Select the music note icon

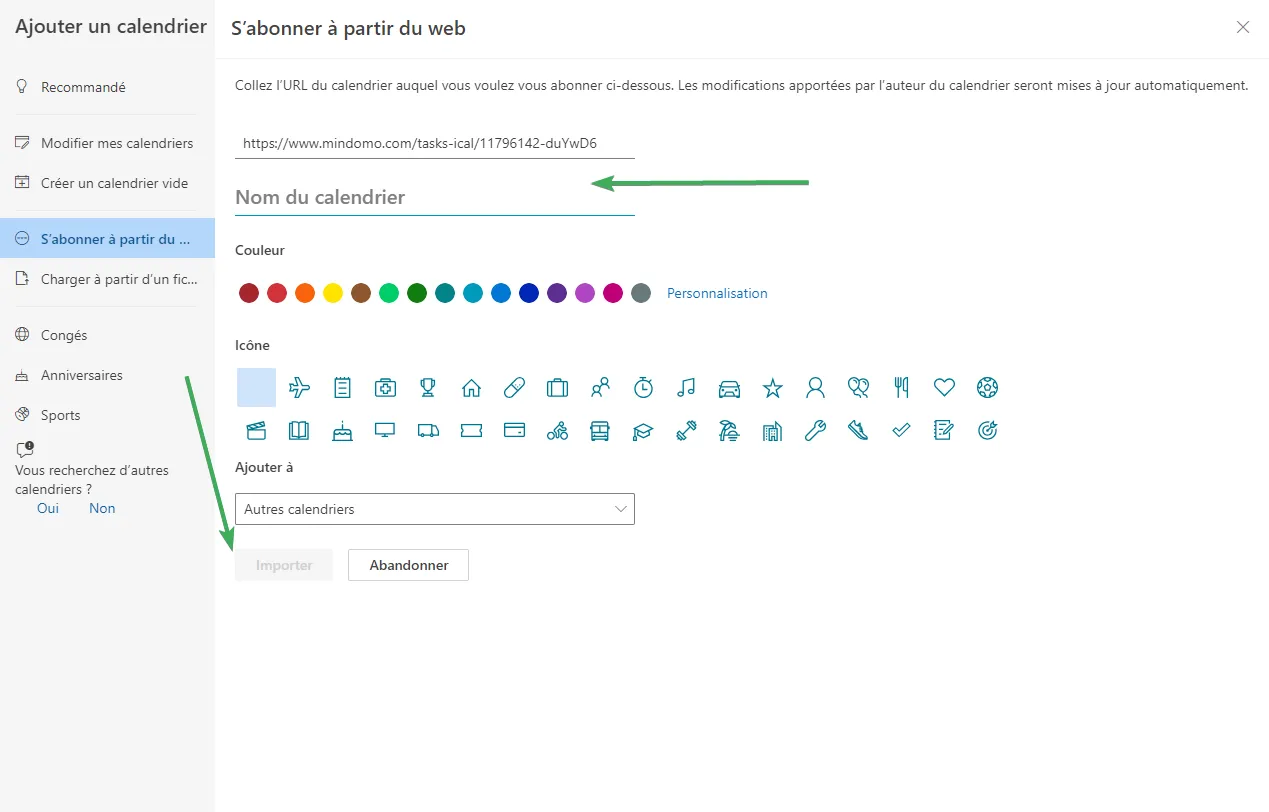pos(686,388)
